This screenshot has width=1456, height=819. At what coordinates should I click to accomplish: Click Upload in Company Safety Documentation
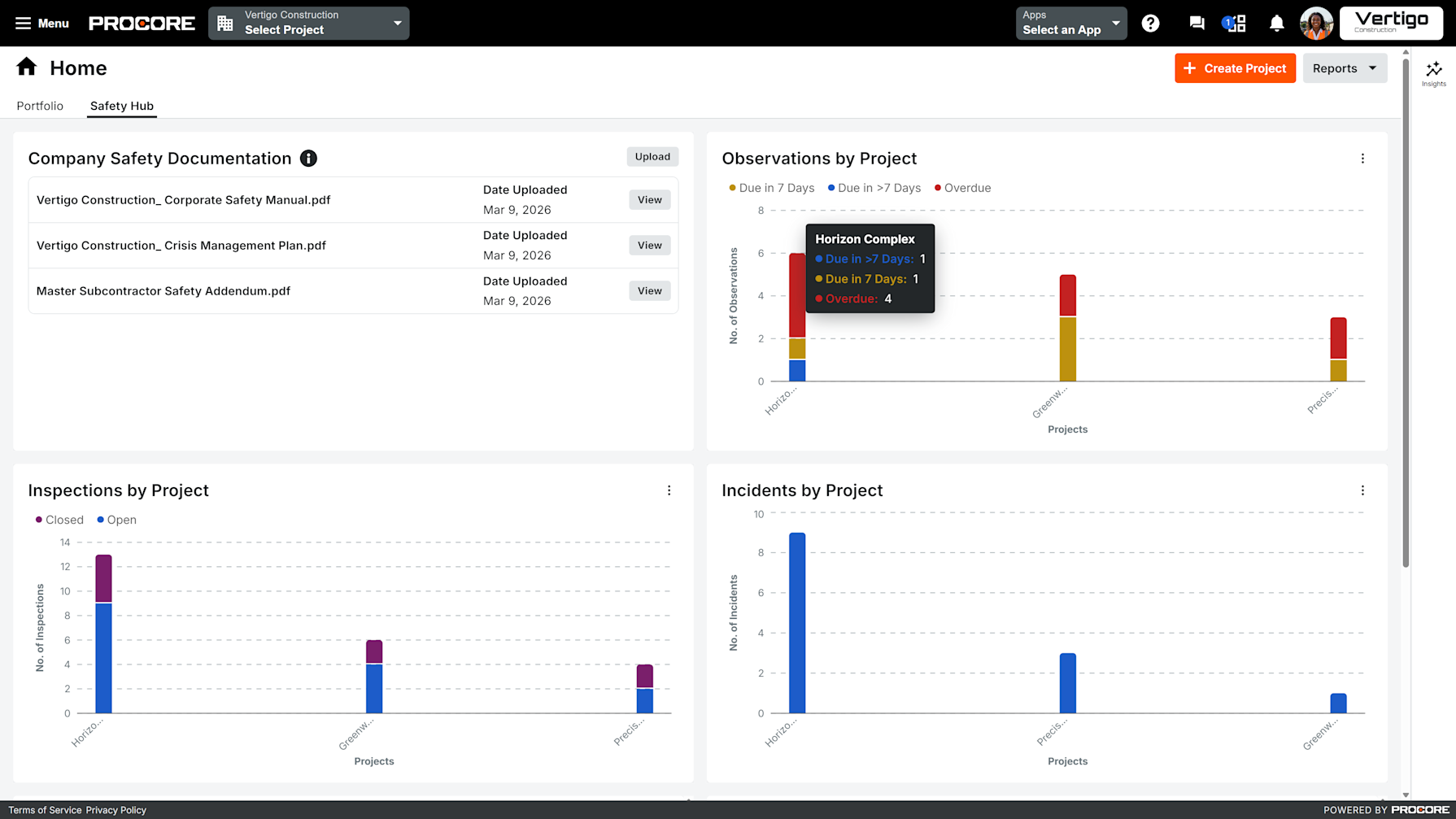coord(652,157)
